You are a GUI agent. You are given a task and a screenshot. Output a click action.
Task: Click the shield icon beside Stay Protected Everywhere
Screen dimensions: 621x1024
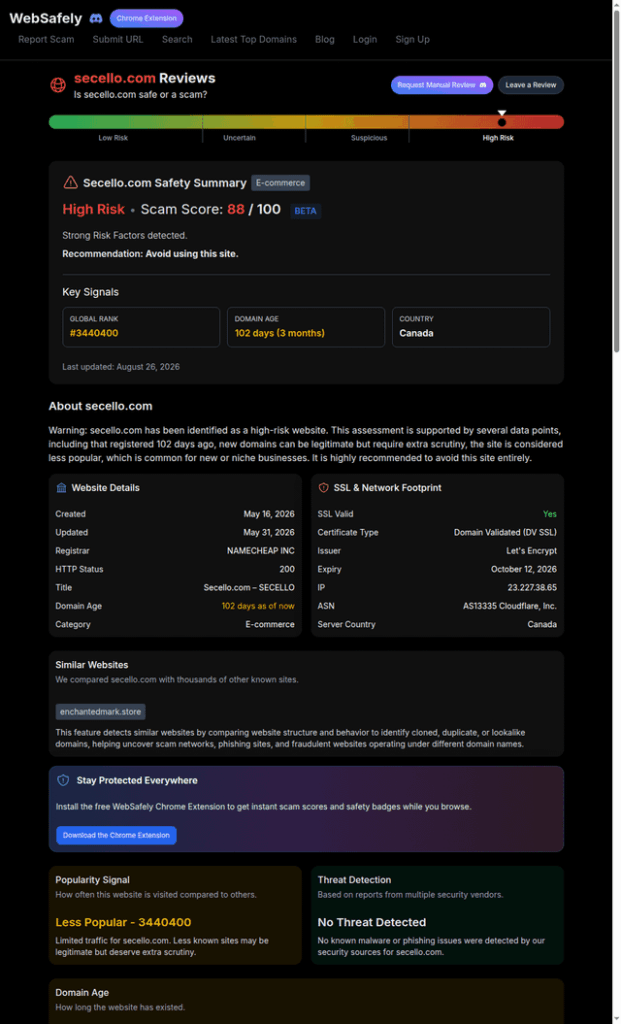click(x=63, y=780)
